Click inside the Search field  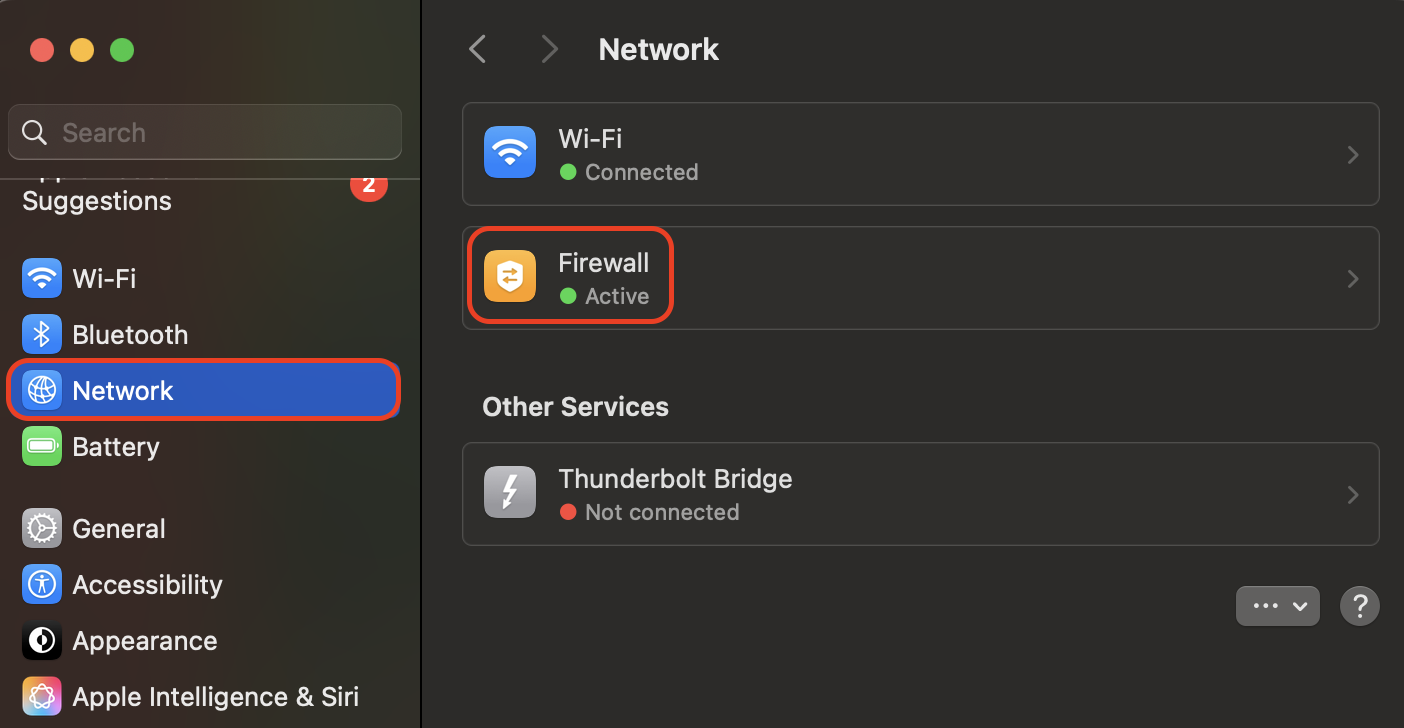click(x=205, y=131)
